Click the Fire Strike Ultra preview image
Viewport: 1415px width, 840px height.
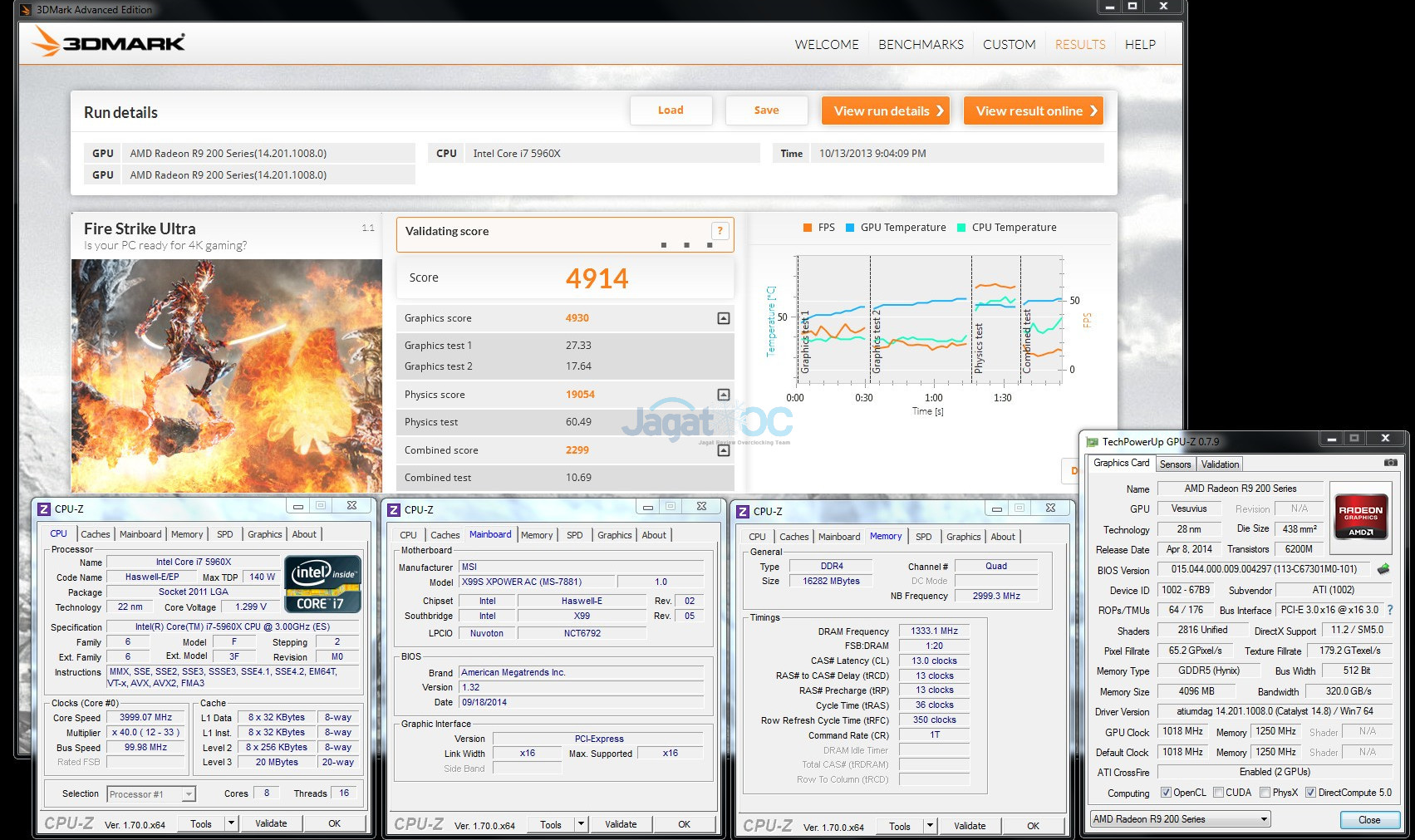tap(226, 376)
